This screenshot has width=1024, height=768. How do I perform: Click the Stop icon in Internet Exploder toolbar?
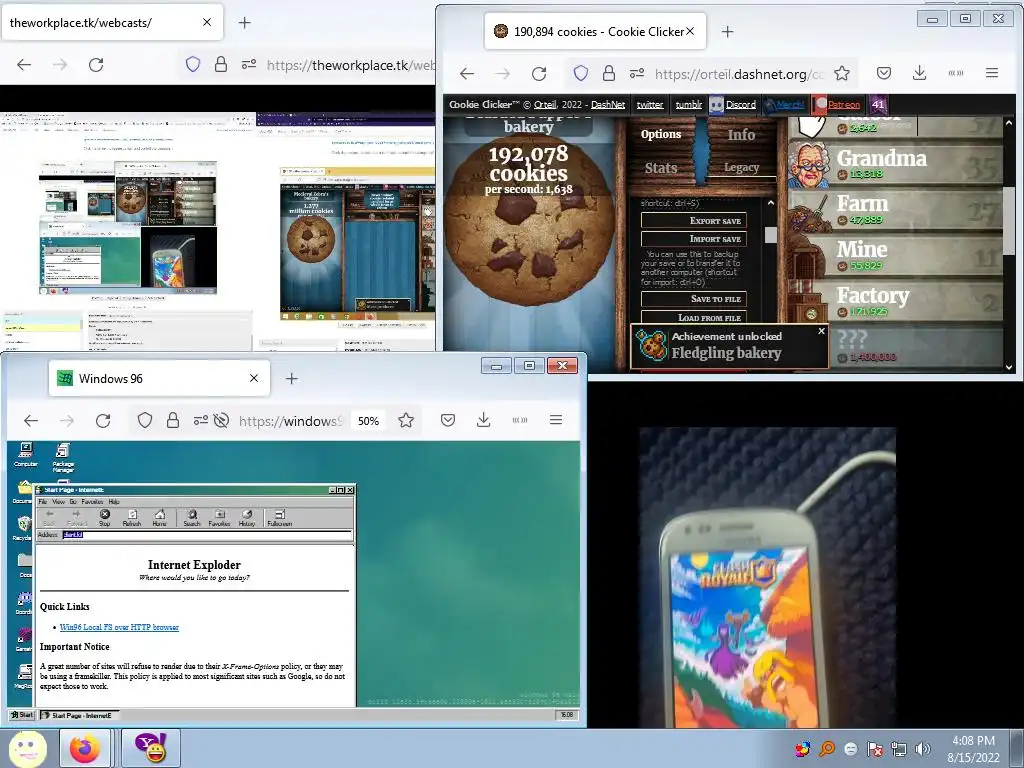click(x=104, y=518)
